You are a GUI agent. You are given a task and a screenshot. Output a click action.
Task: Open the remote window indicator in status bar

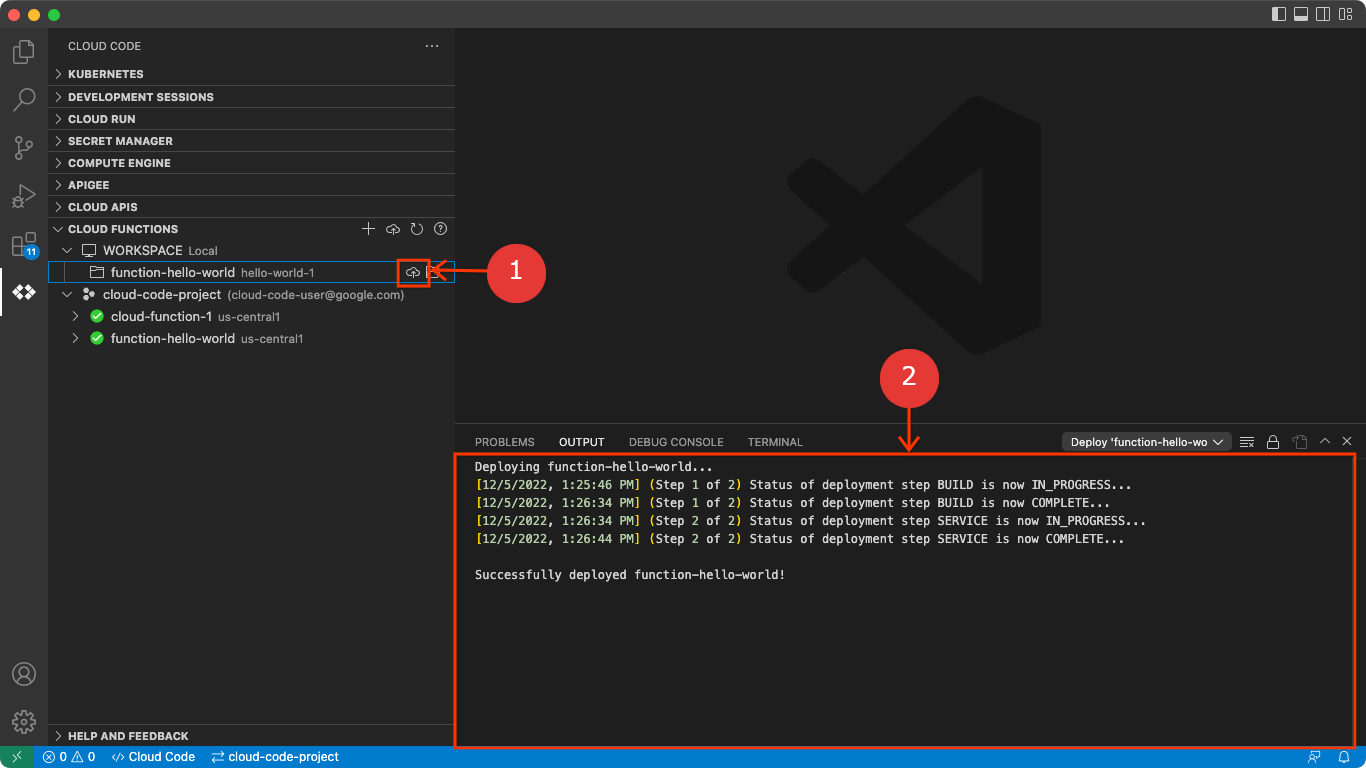[17, 757]
